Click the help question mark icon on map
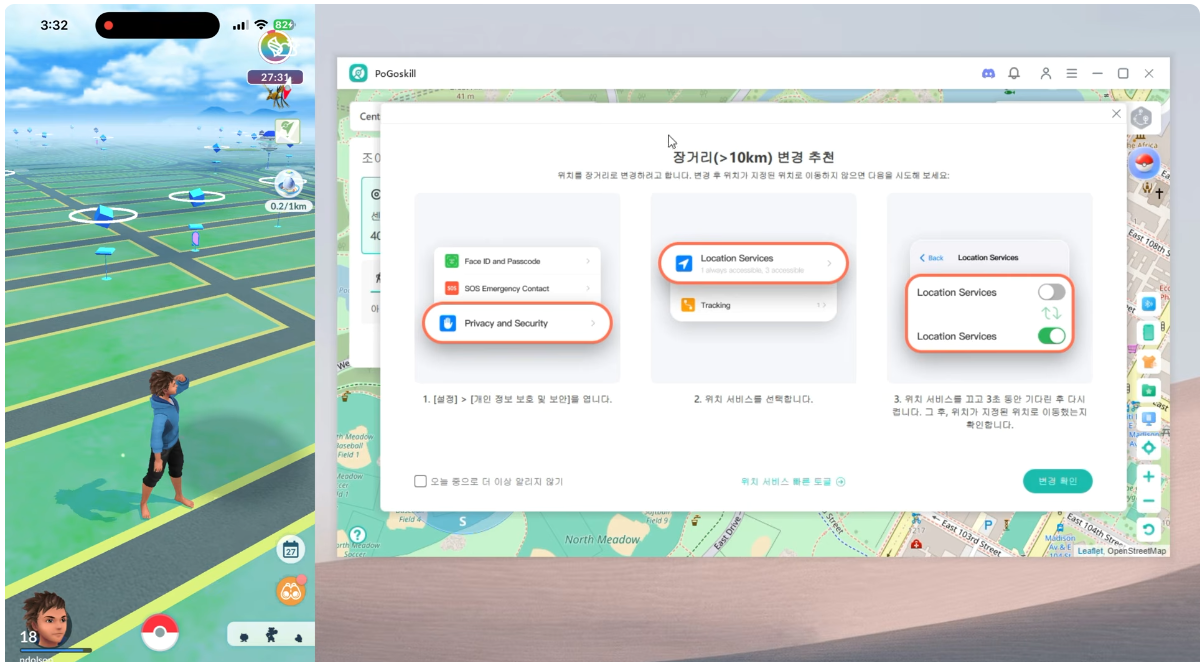The width and height of the screenshot is (1201, 662). [357, 535]
